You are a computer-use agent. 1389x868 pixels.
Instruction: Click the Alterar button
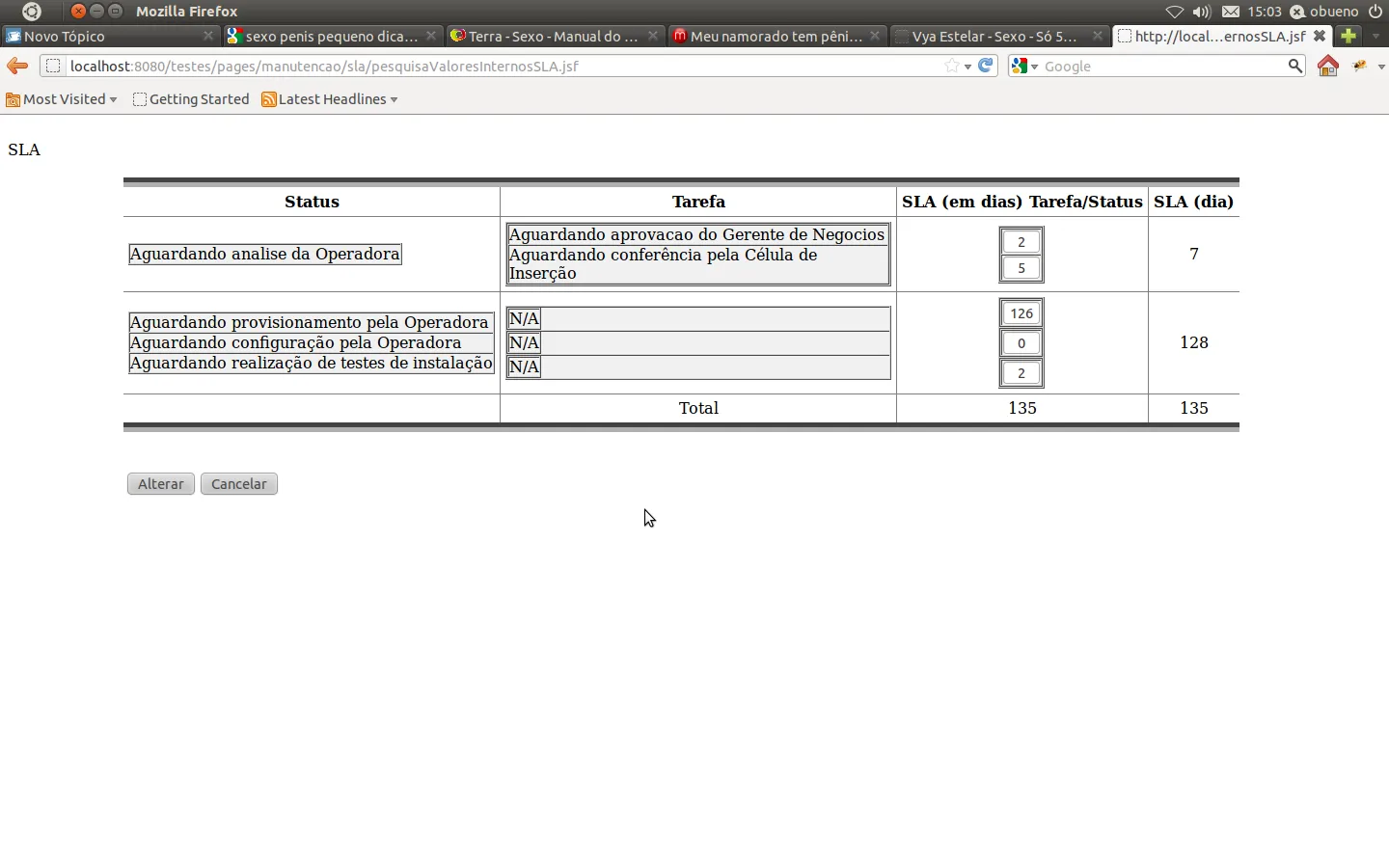pos(161,484)
